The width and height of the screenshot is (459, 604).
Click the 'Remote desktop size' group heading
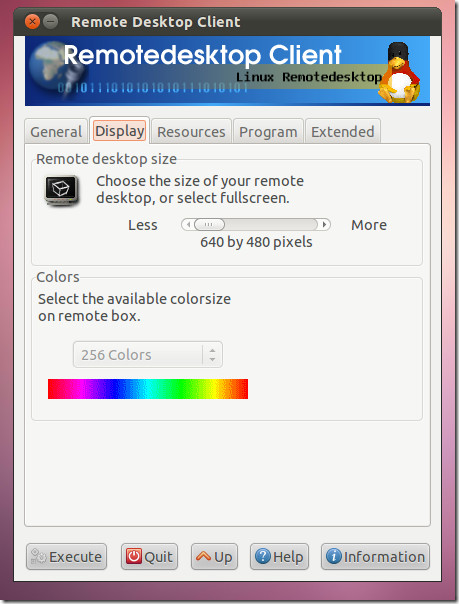point(106,159)
